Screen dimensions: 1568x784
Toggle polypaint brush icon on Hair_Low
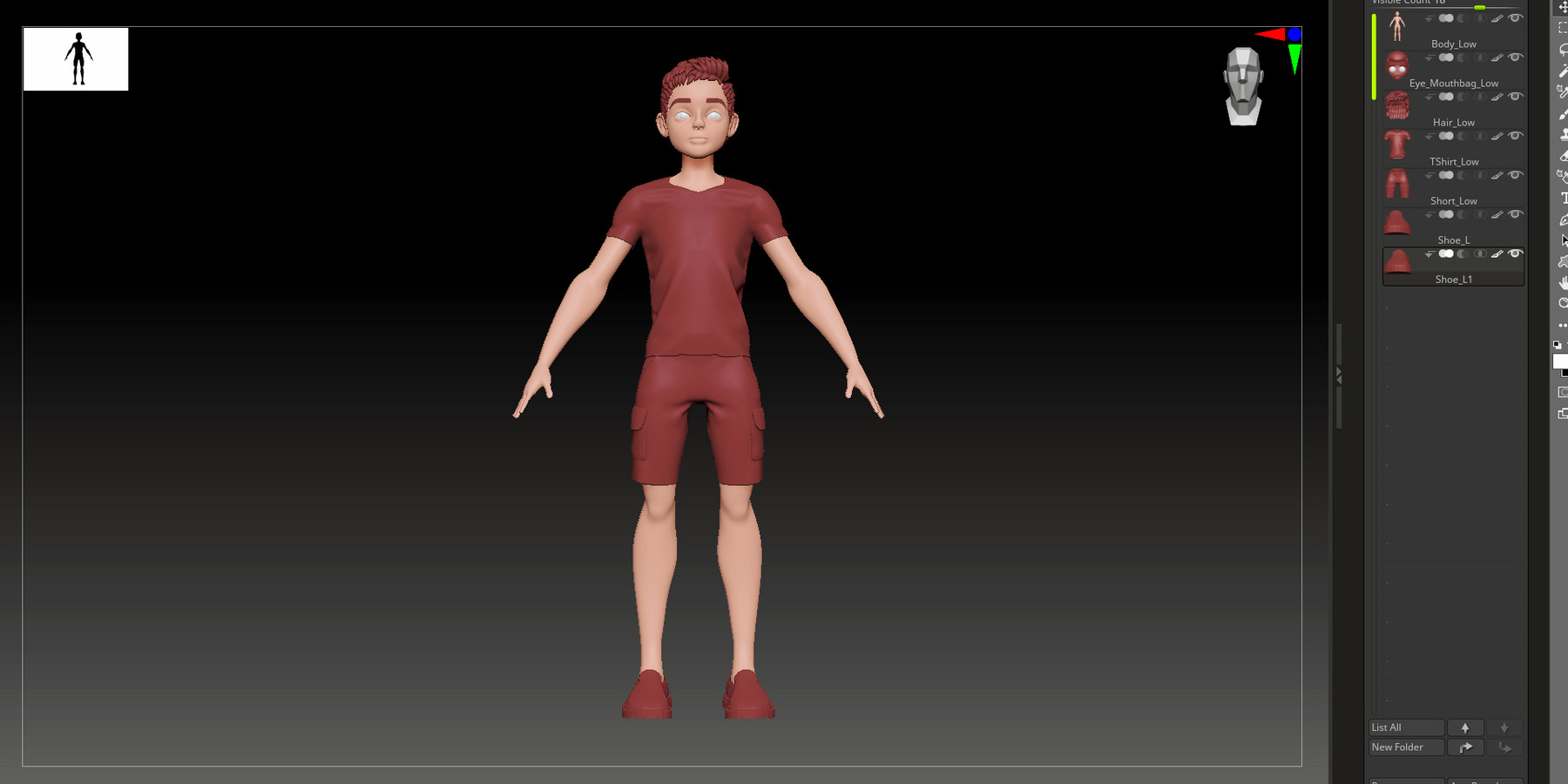click(1497, 97)
